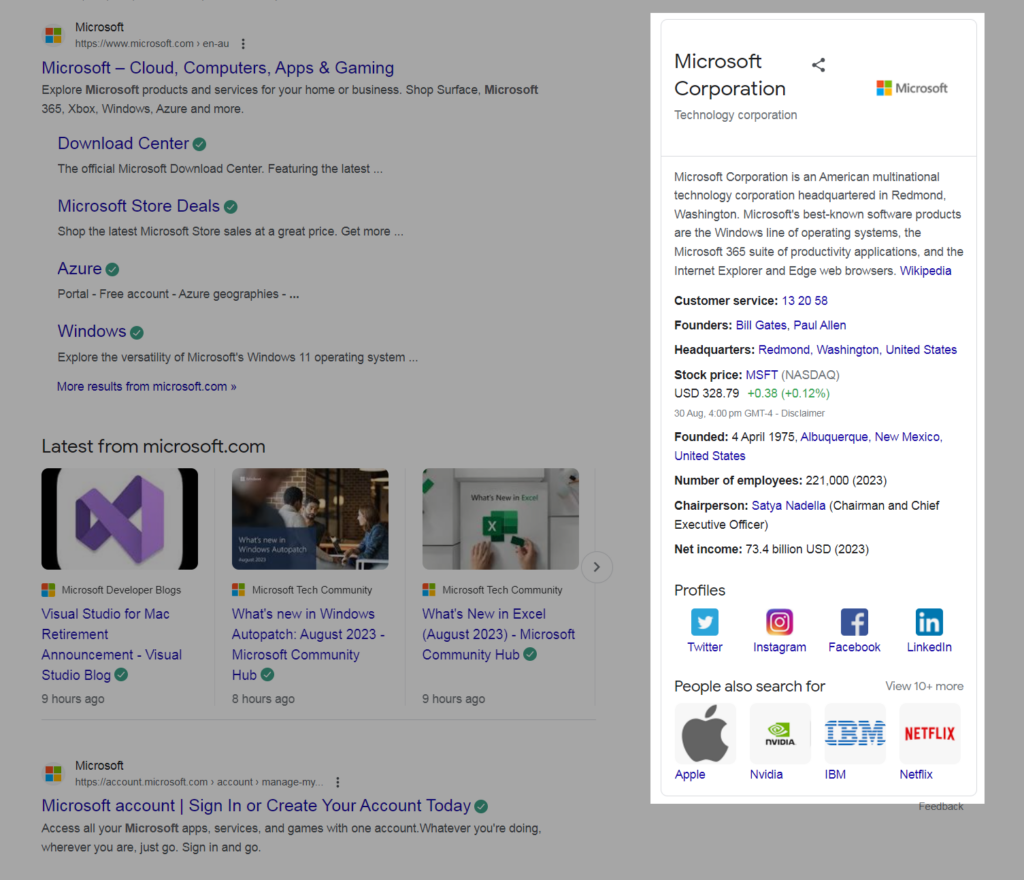Image resolution: width=1024 pixels, height=880 pixels.
Task: Open the Twitter profile icon
Action: (705, 622)
